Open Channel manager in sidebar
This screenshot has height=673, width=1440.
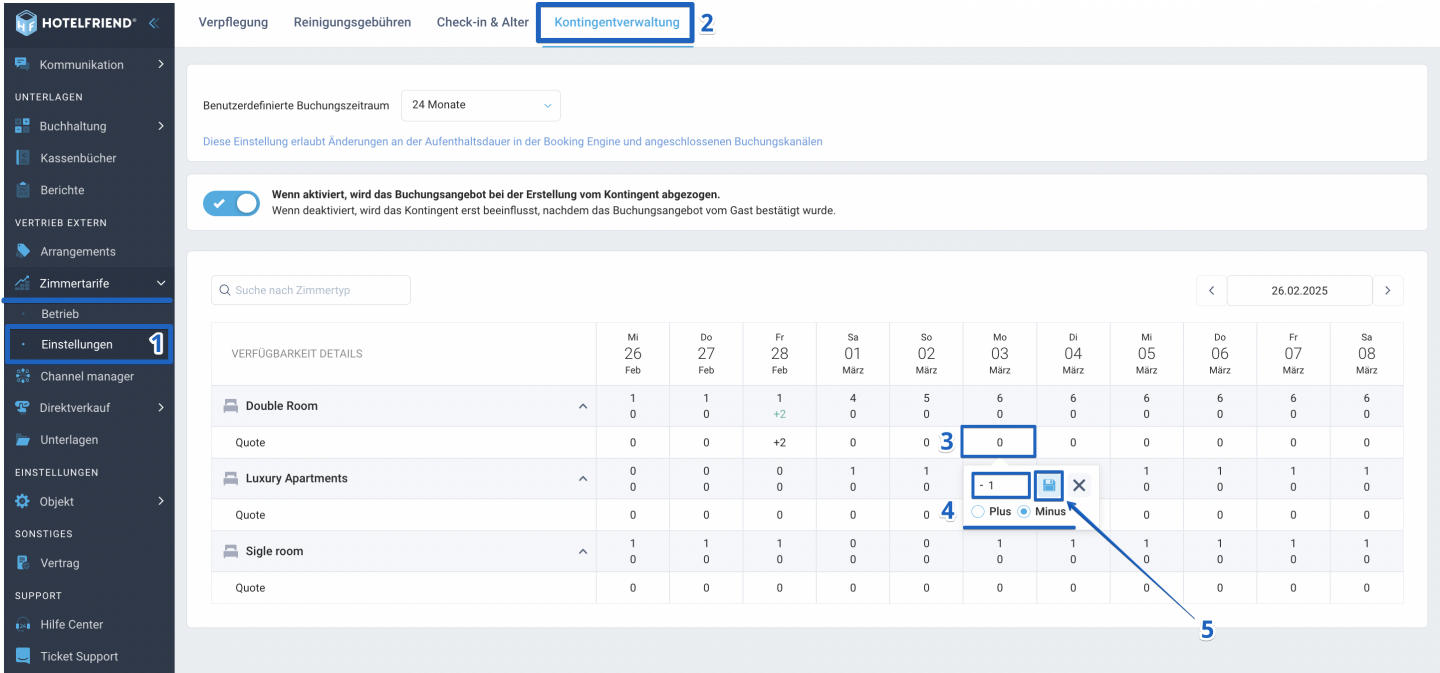coord(87,376)
